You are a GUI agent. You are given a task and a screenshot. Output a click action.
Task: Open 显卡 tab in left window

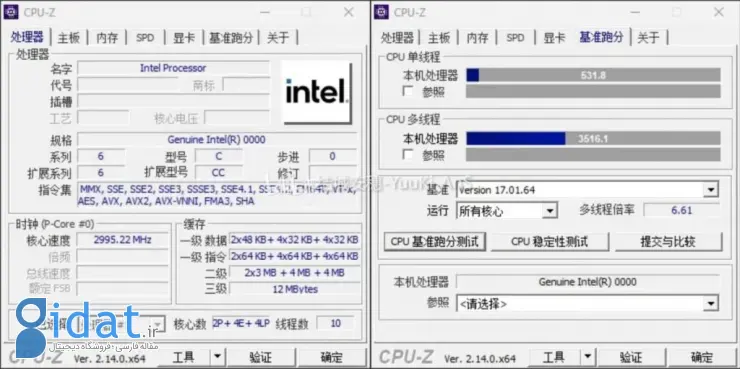184,38
